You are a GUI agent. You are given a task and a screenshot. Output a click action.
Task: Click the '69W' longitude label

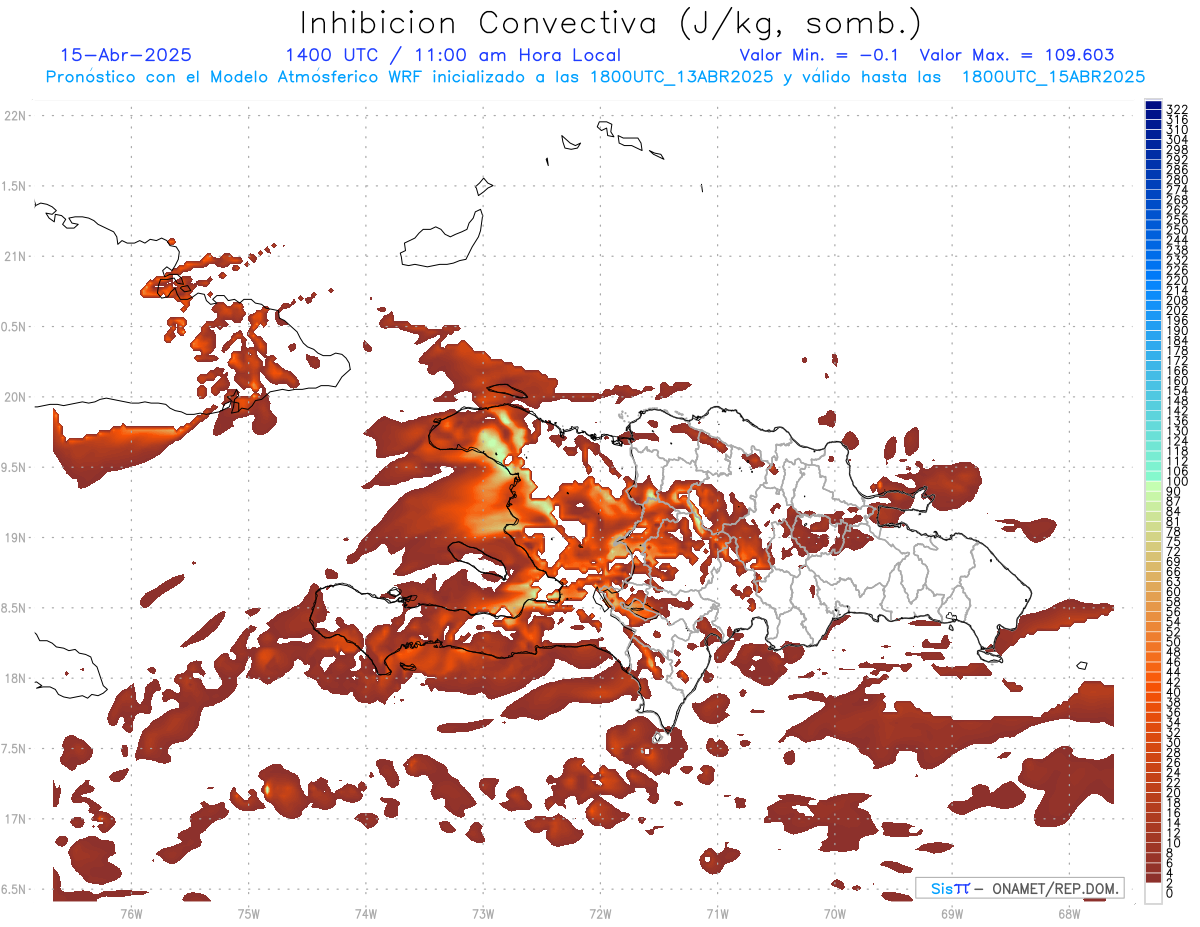point(952,913)
